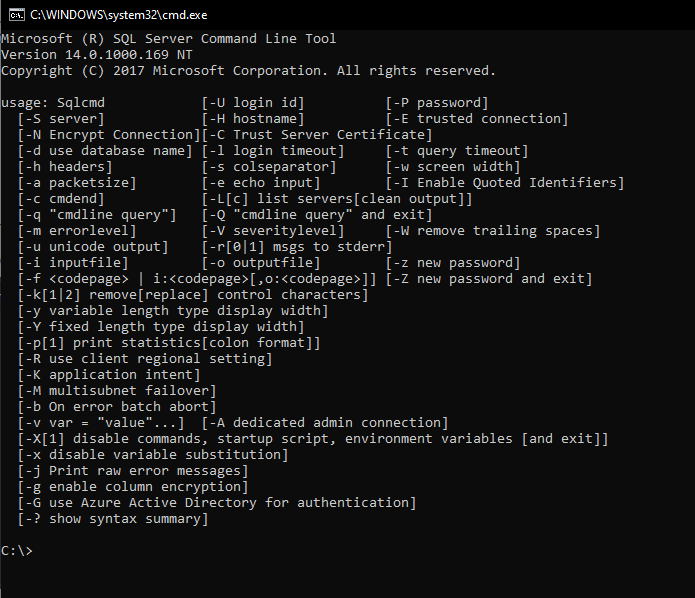695x598 pixels.
Task: Click the "Version 14.0.1000.169 NT" line
Action: pyautogui.click(x=97, y=55)
